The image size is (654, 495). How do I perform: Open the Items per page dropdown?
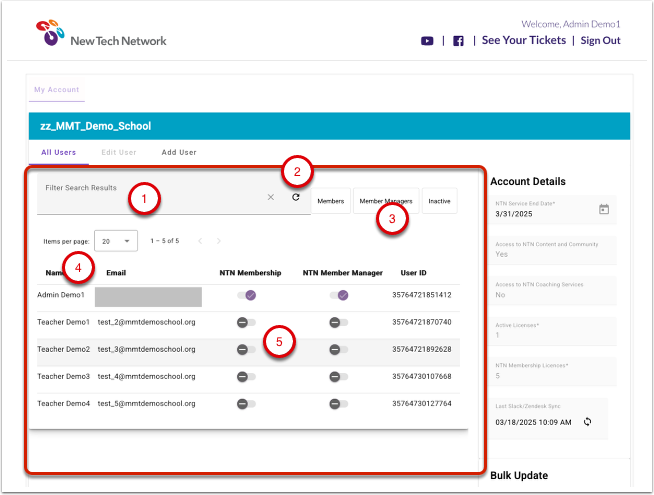(116, 241)
